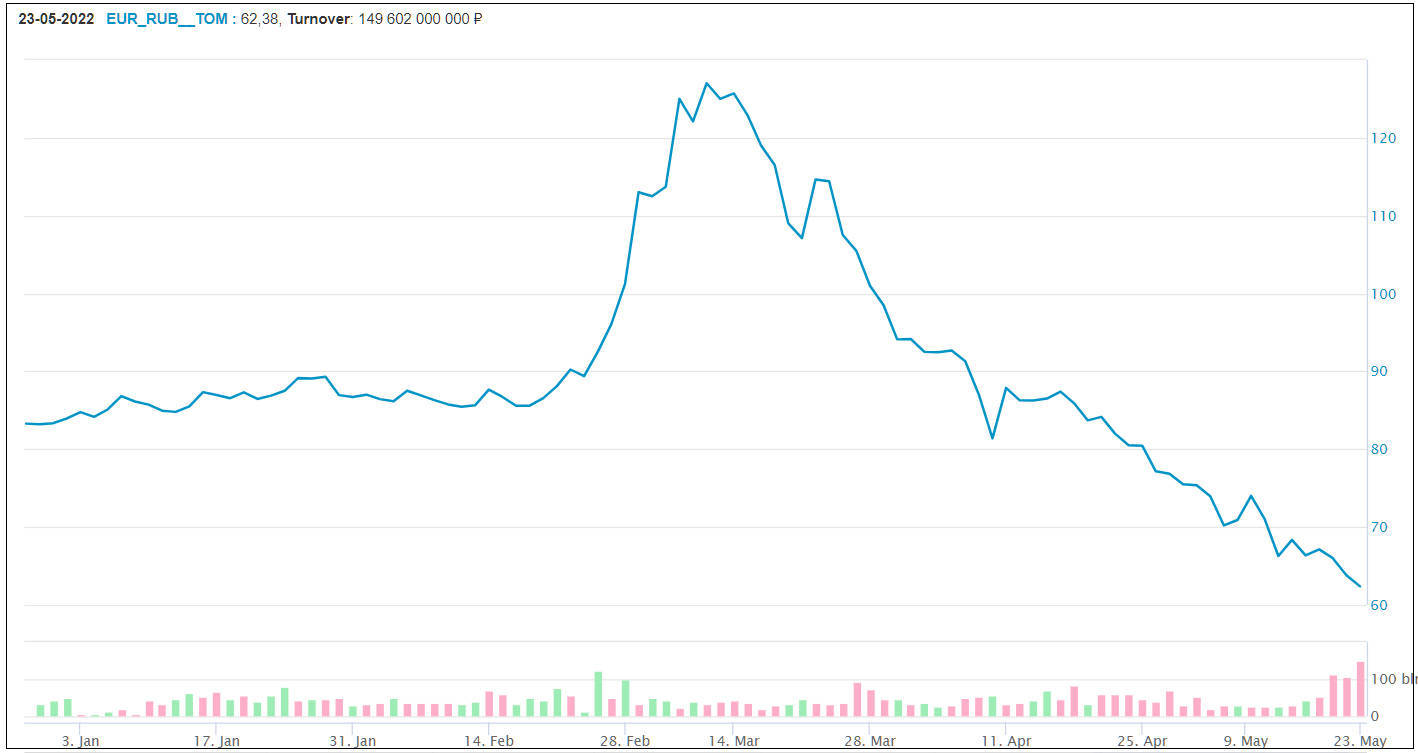Click the last pink turnover bar at right
This screenshot has width=1418, height=753.
point(1360,689)
